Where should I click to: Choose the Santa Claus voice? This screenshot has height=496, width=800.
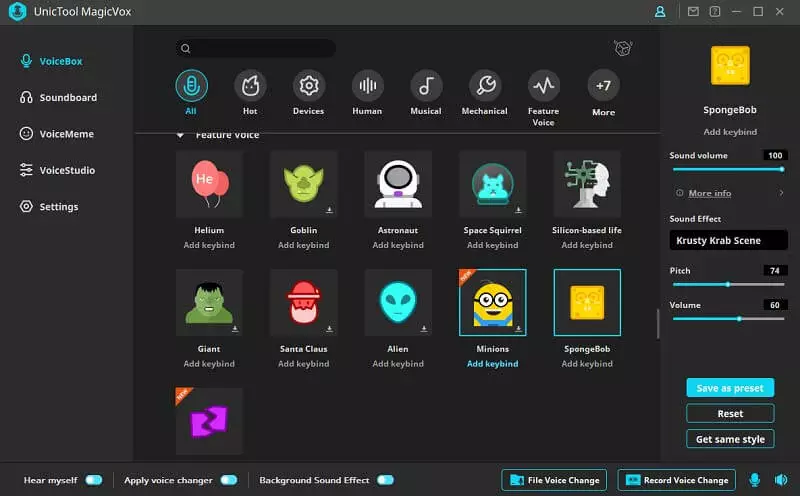(x=304, y=303)
